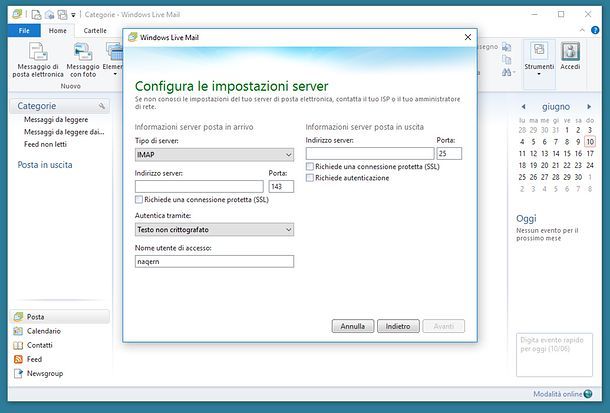Click the first quick access toolbar icon

tap(36, 15)
